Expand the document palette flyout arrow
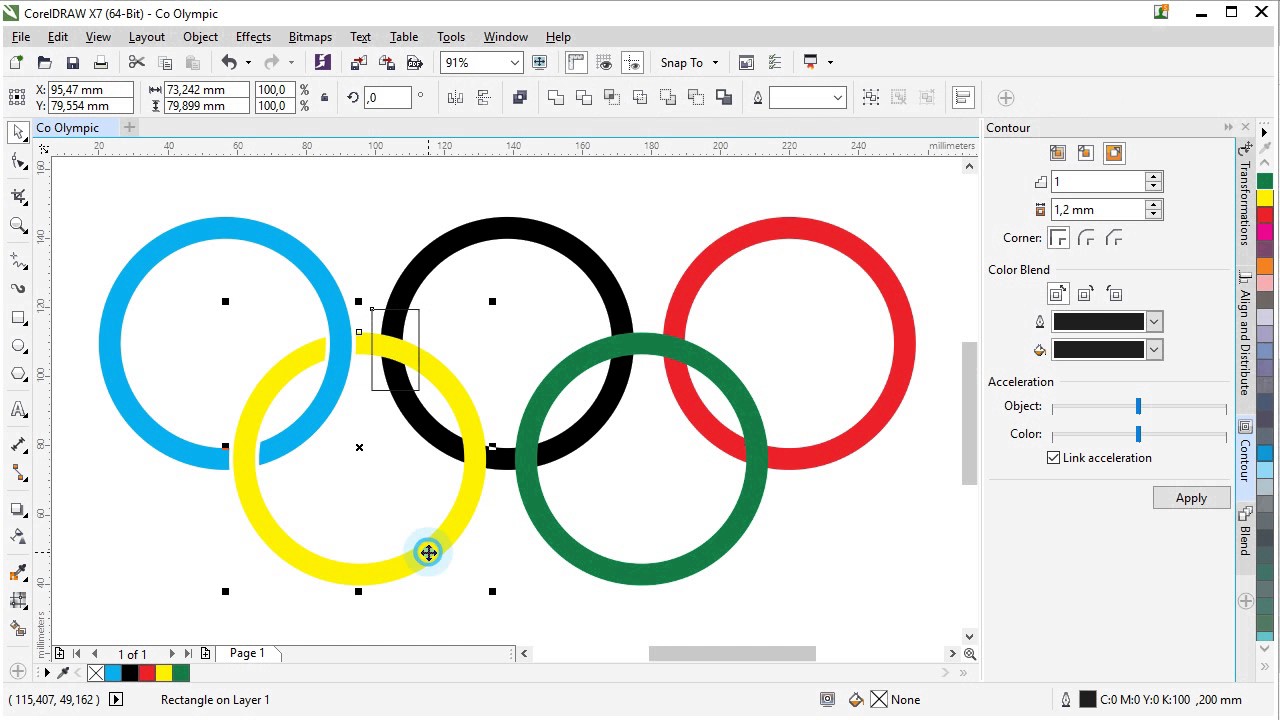The width and height of the screenshot is (1280, 720). [47, 673]
